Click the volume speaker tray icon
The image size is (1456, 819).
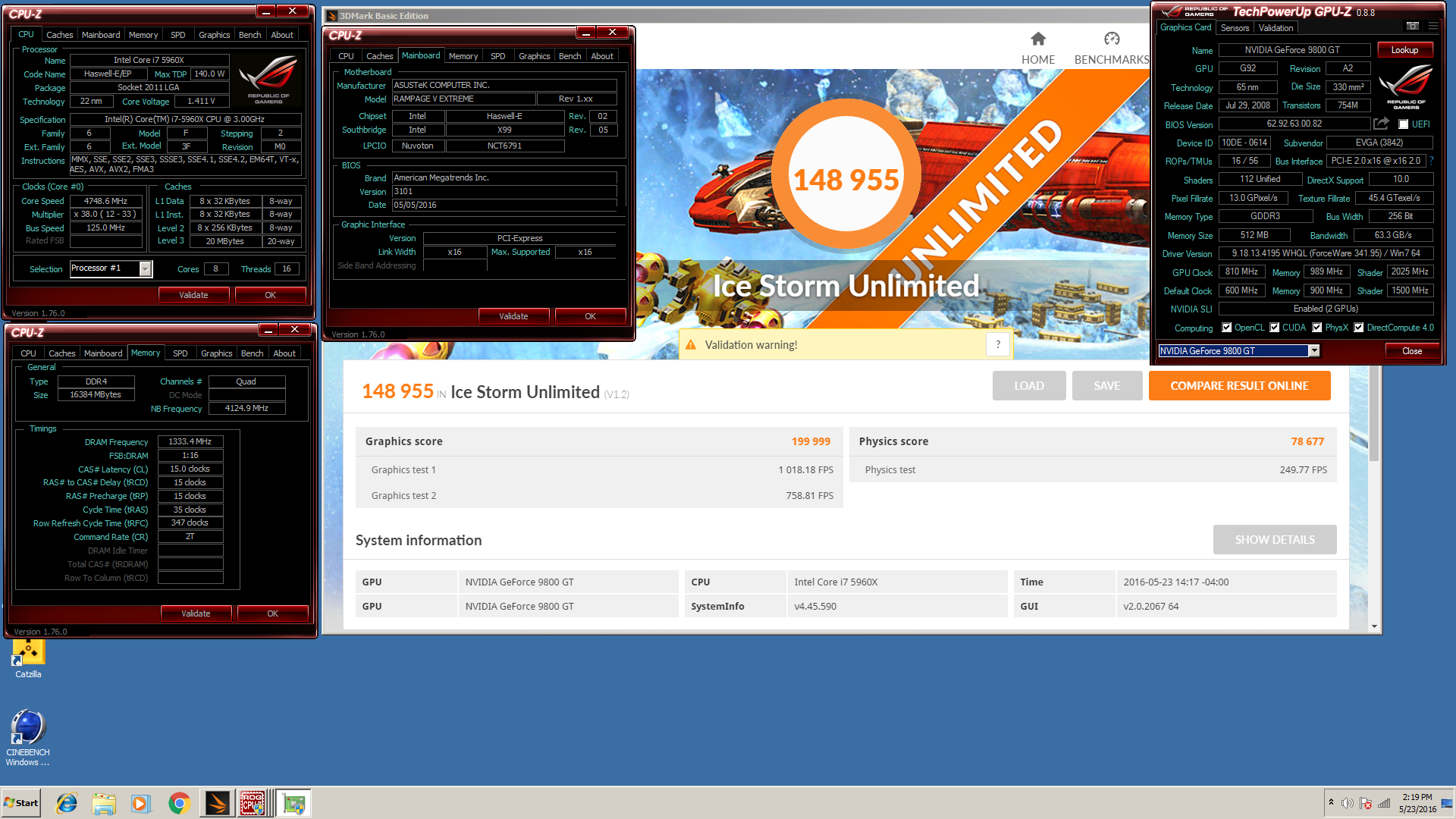point(1347,803)
